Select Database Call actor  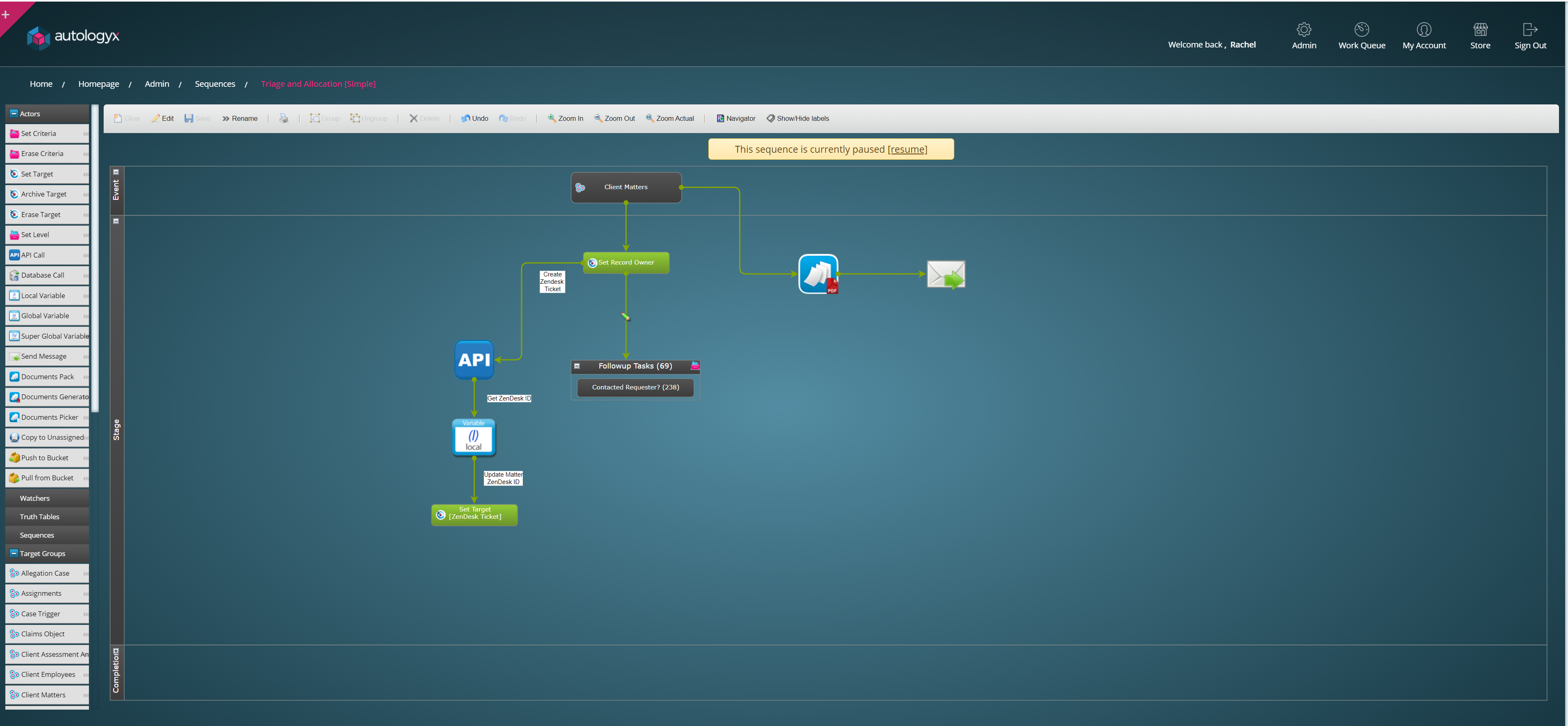[x=47, y=275]
